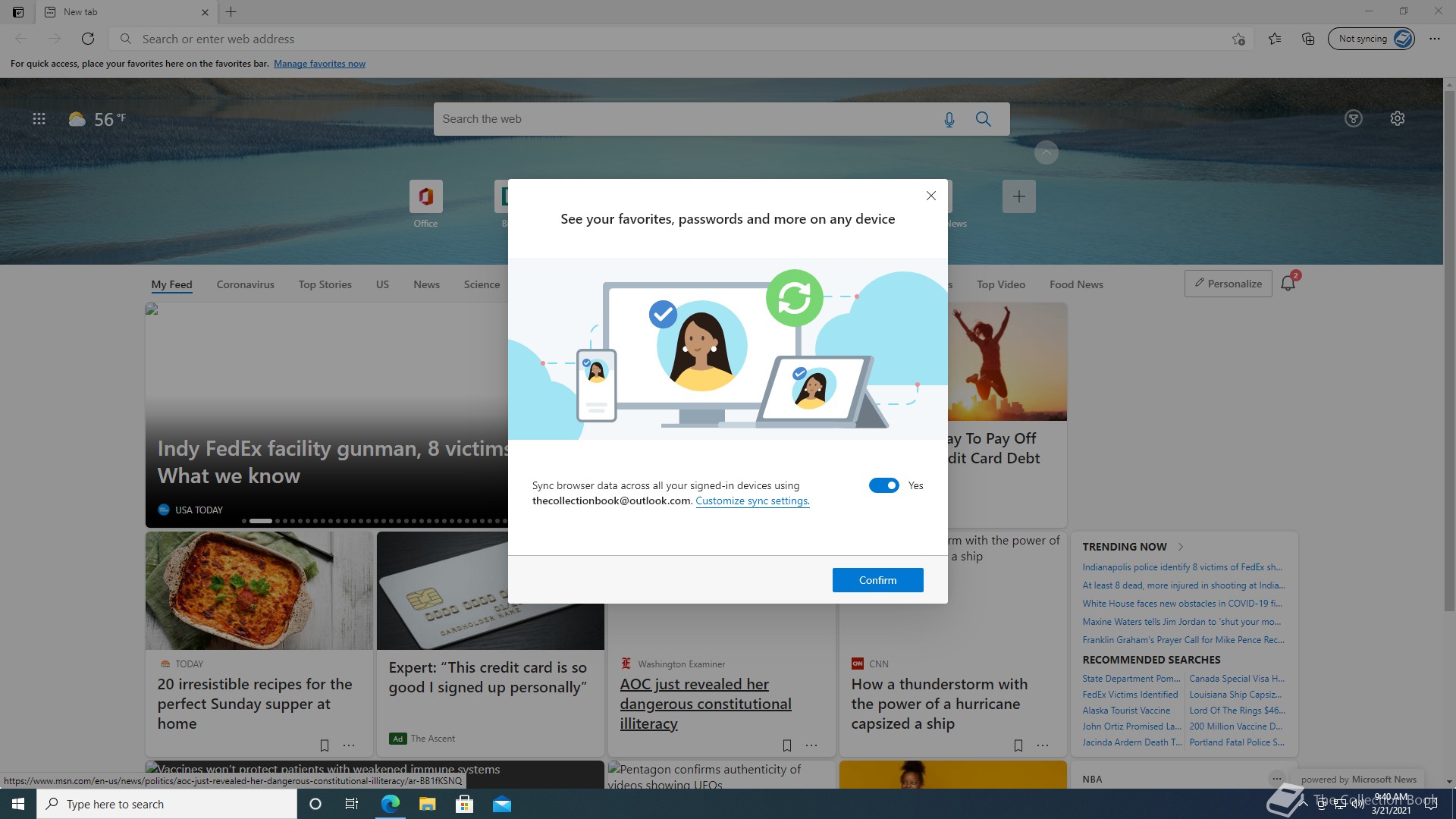
Task: Expand Trending Now chevron arrow
Action: point(1181,547)
